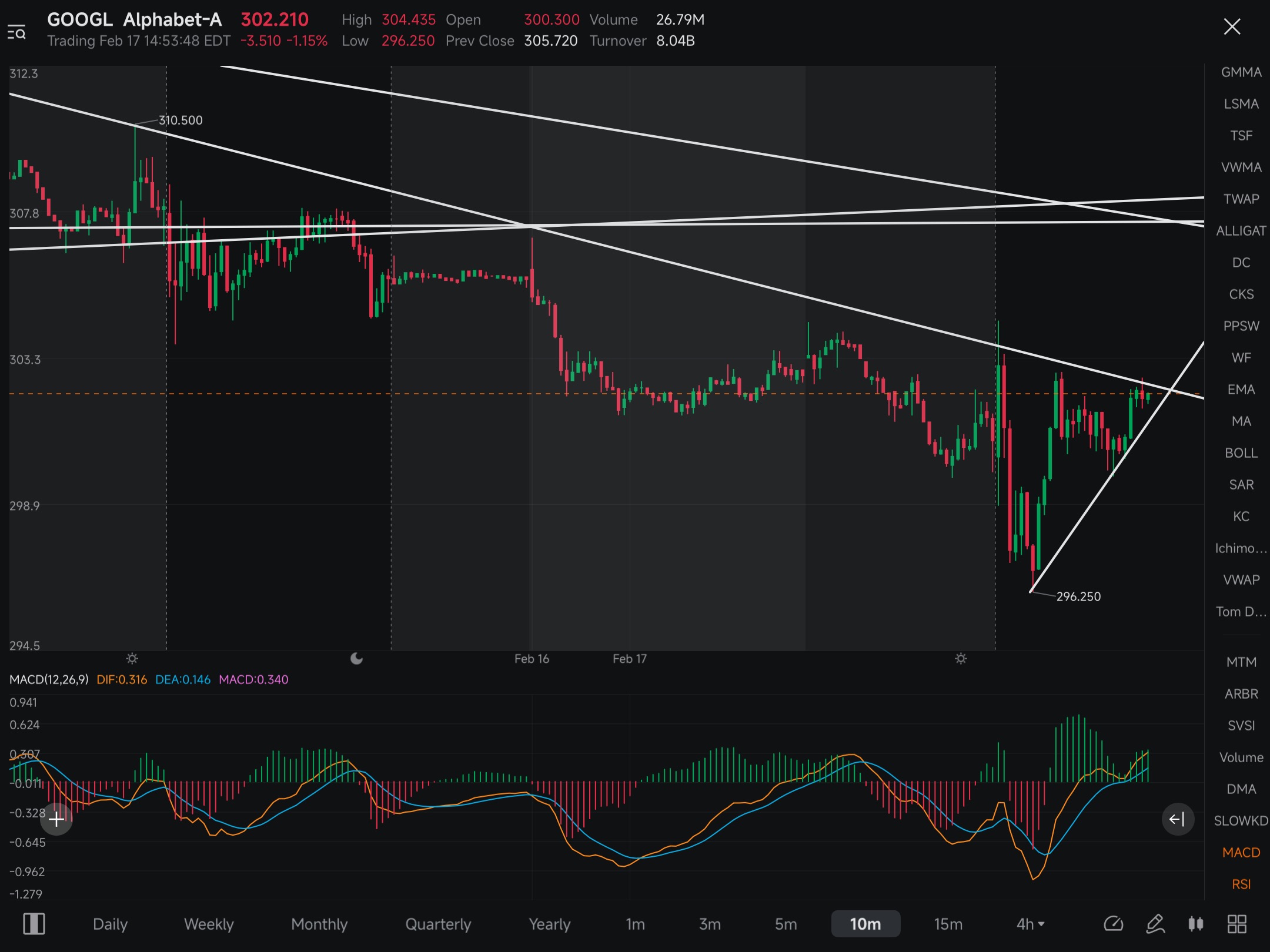Viewport: 1270px width, 952px height.
Task: Switch to the Monthly timeframe
Action: click(x=319, y=924)
